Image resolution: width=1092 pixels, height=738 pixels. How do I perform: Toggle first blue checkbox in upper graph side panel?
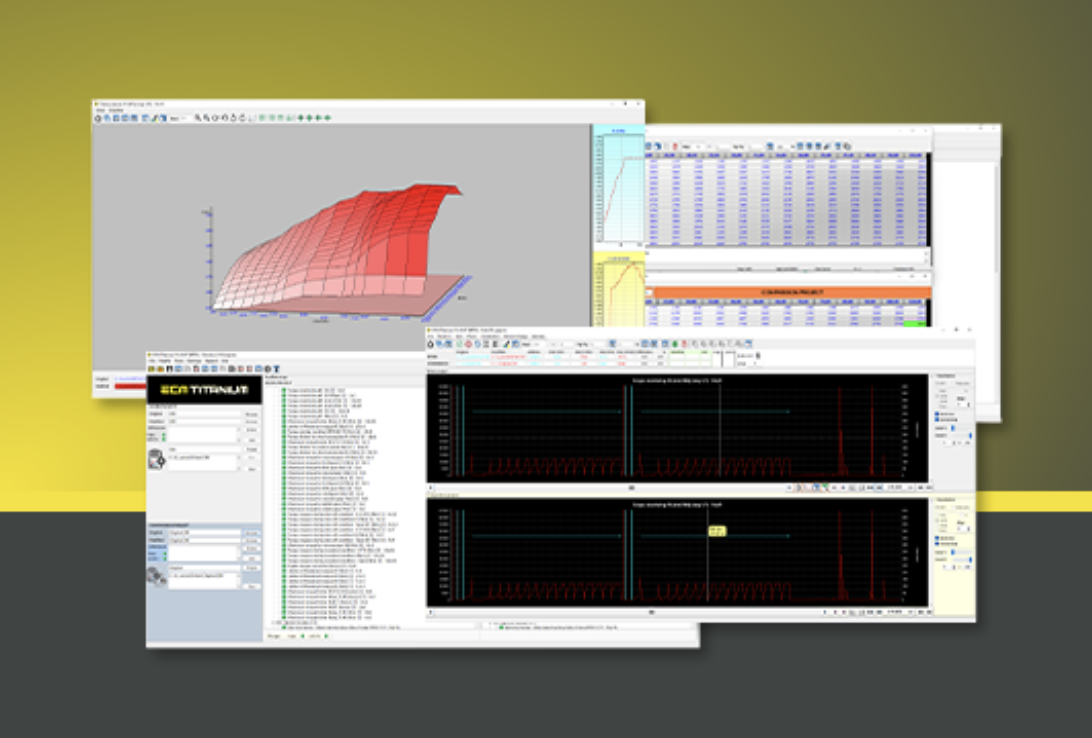point(936,412)
